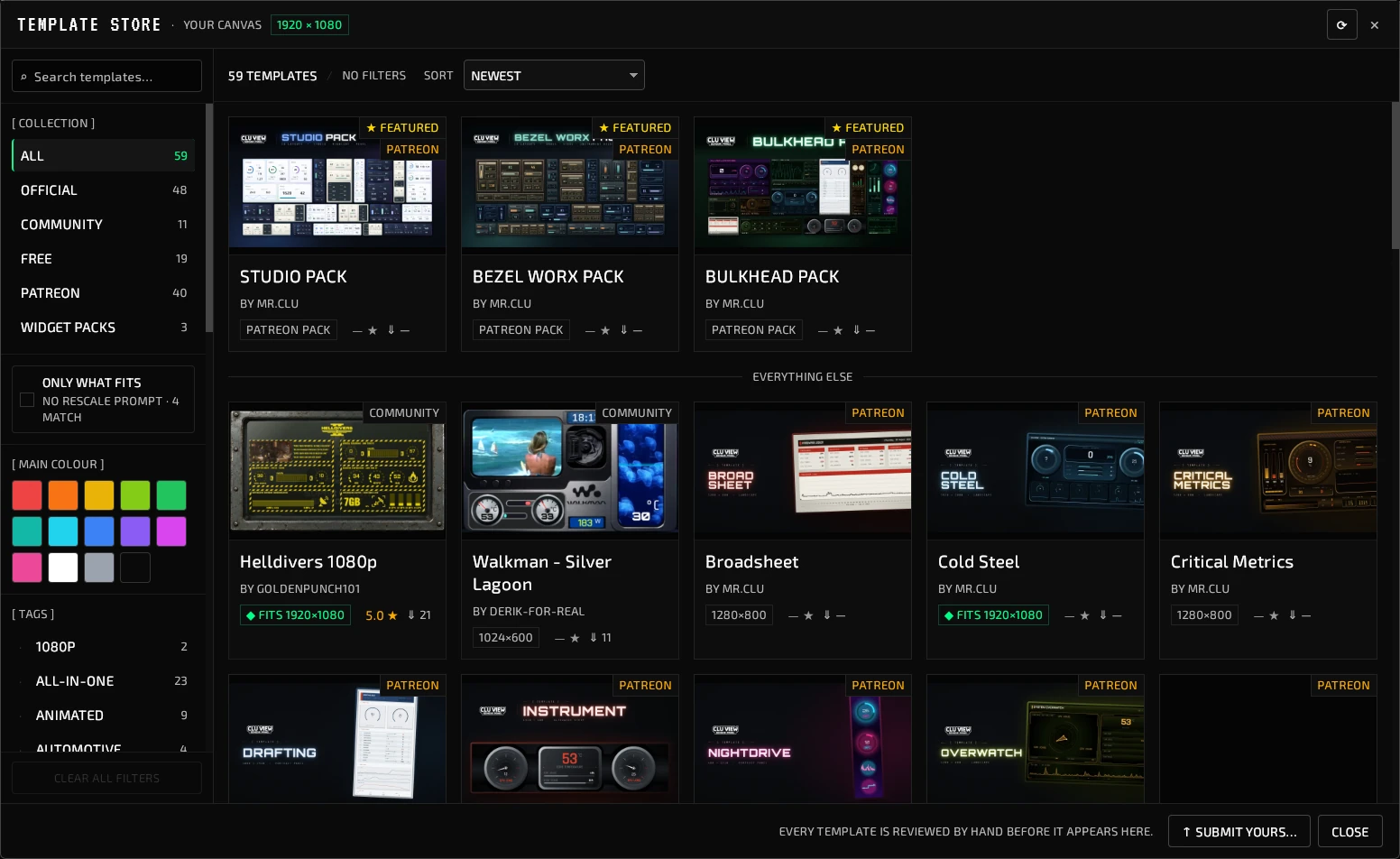Pick the black main colour swatch
This screenshot has height=859, width=1400.
[x=135, y=568]
